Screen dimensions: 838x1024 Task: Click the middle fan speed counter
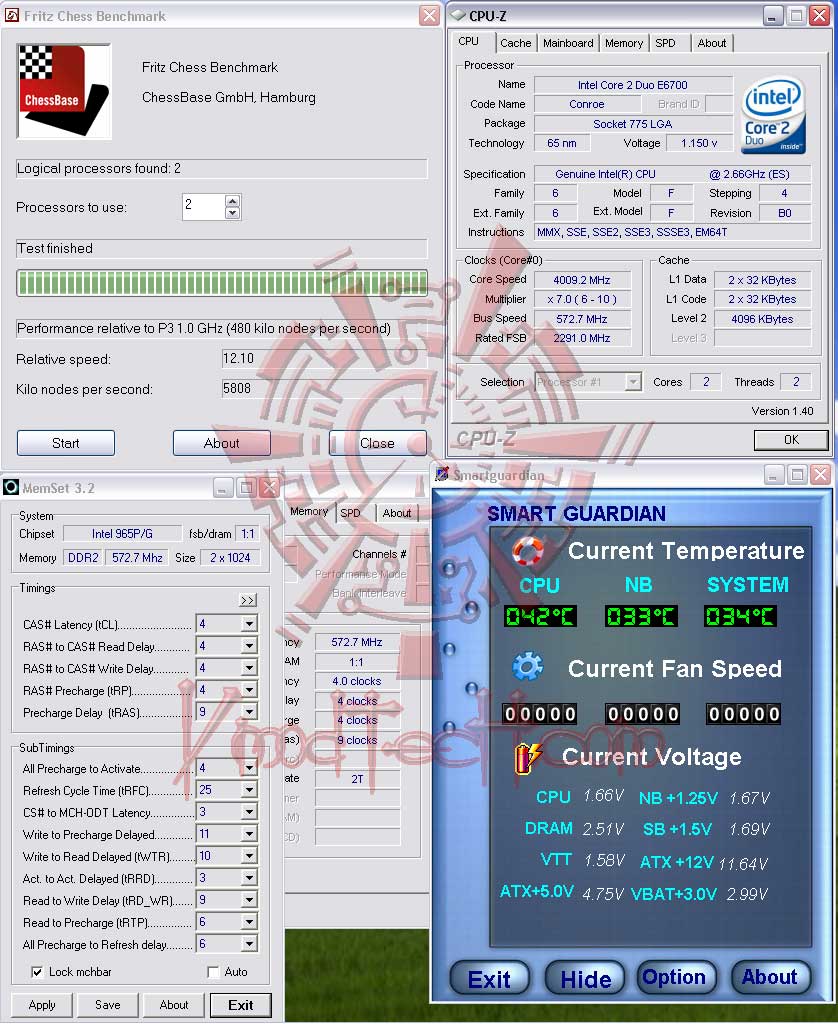tap(642, 714)
